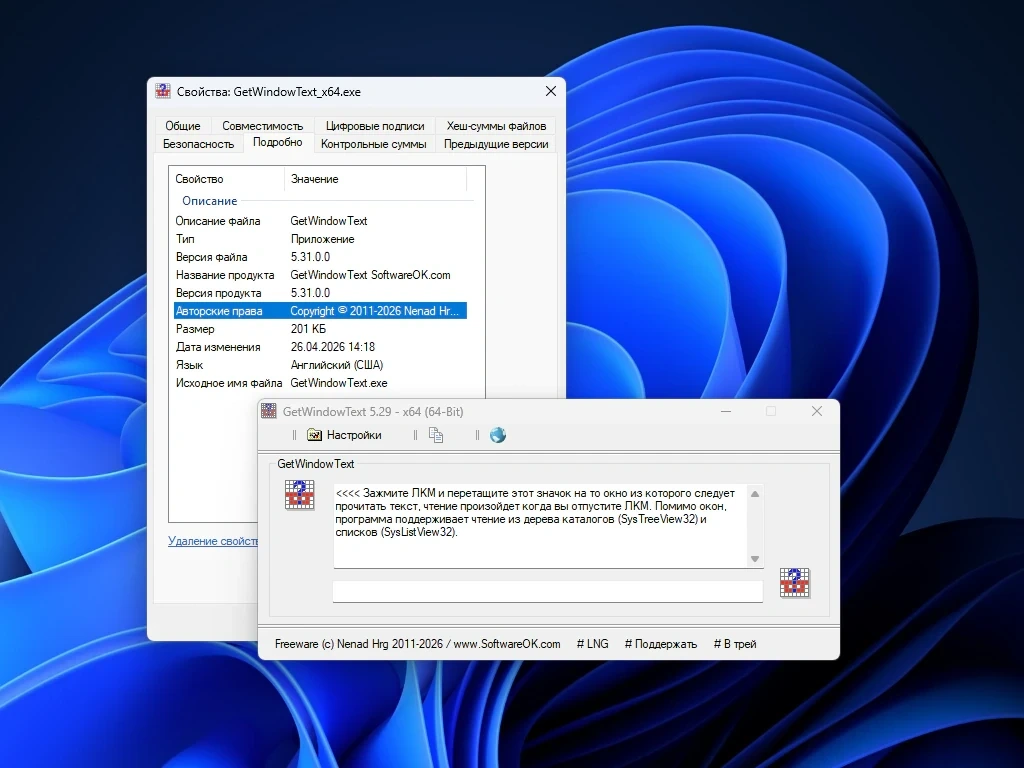
Task: Minimize the GetWindowText window
Action: 726,411
